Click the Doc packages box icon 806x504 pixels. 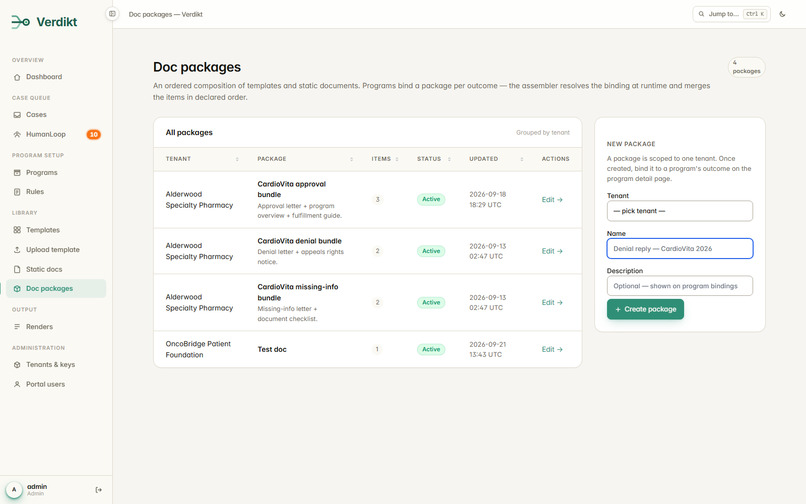click(x=17, y=289)
